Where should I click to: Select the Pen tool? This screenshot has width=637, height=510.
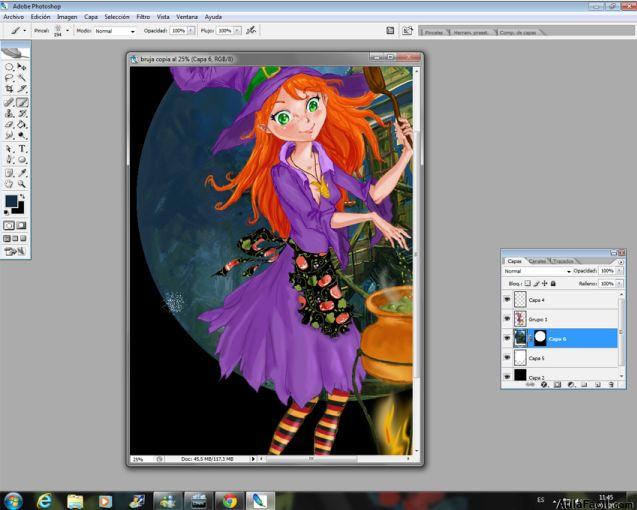(9, 159)
